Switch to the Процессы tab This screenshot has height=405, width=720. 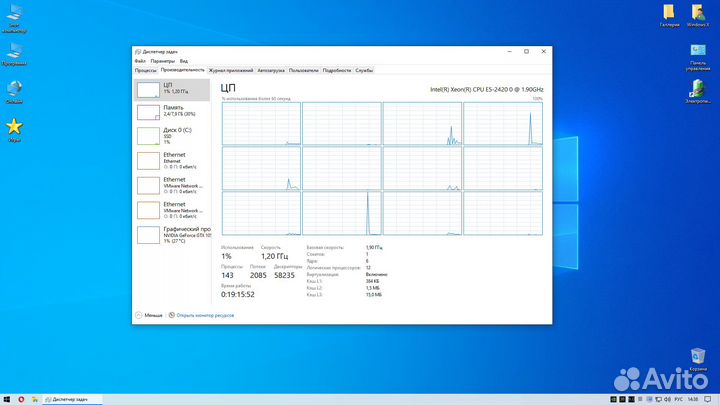pyautogui.click(x=145, y=71)
